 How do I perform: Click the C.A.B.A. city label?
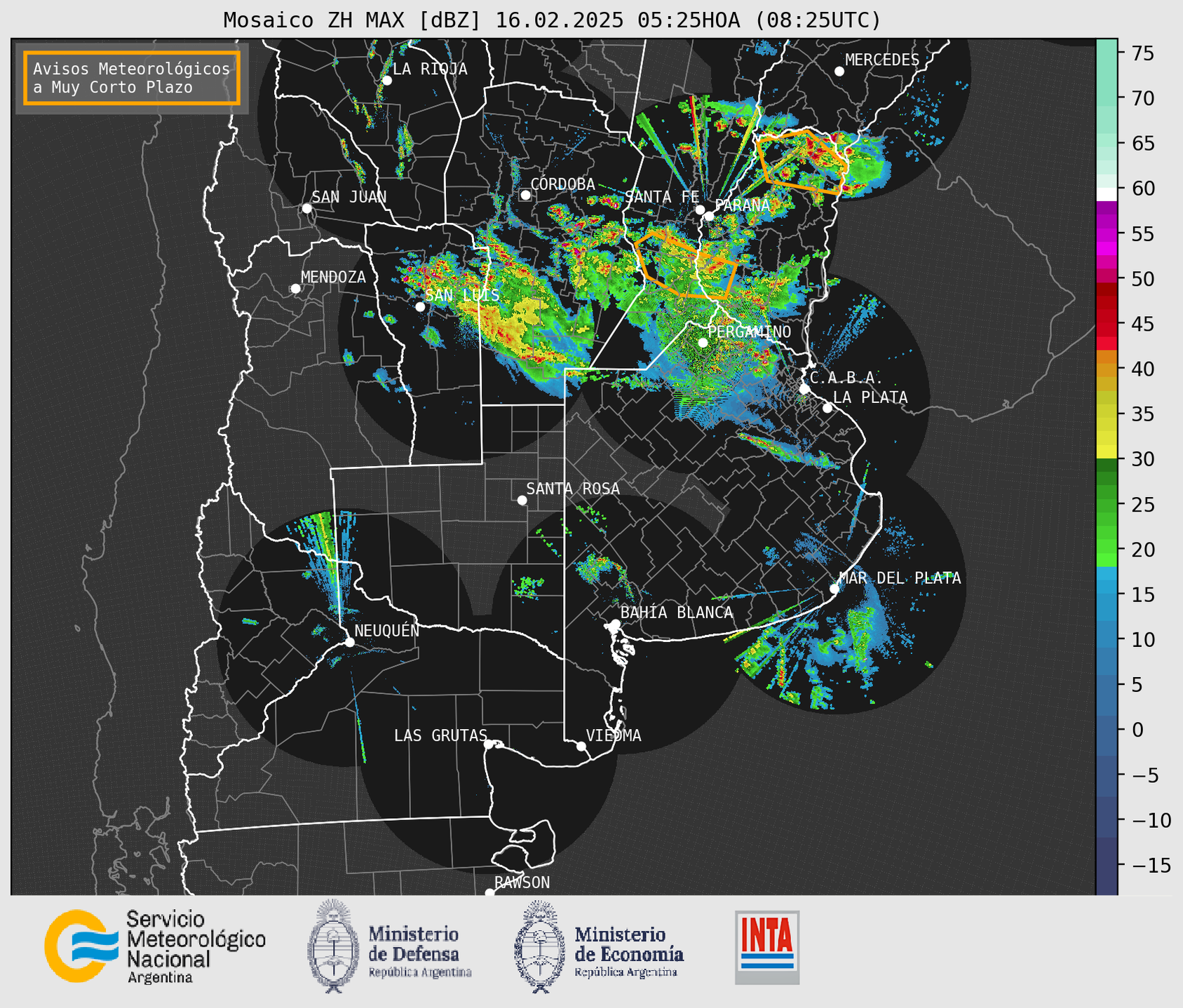(x=846, y=378)
